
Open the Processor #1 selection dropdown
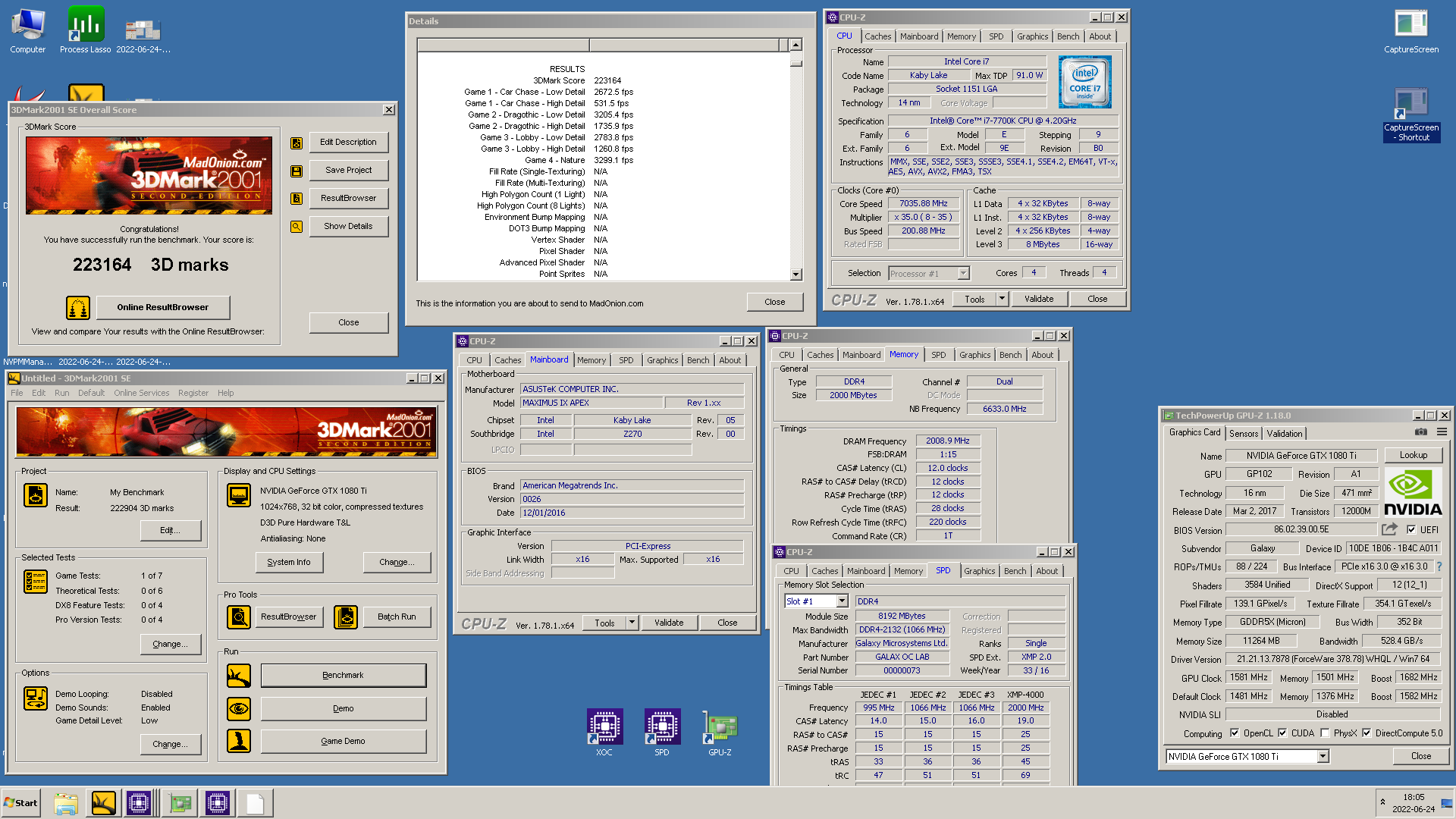929,274
